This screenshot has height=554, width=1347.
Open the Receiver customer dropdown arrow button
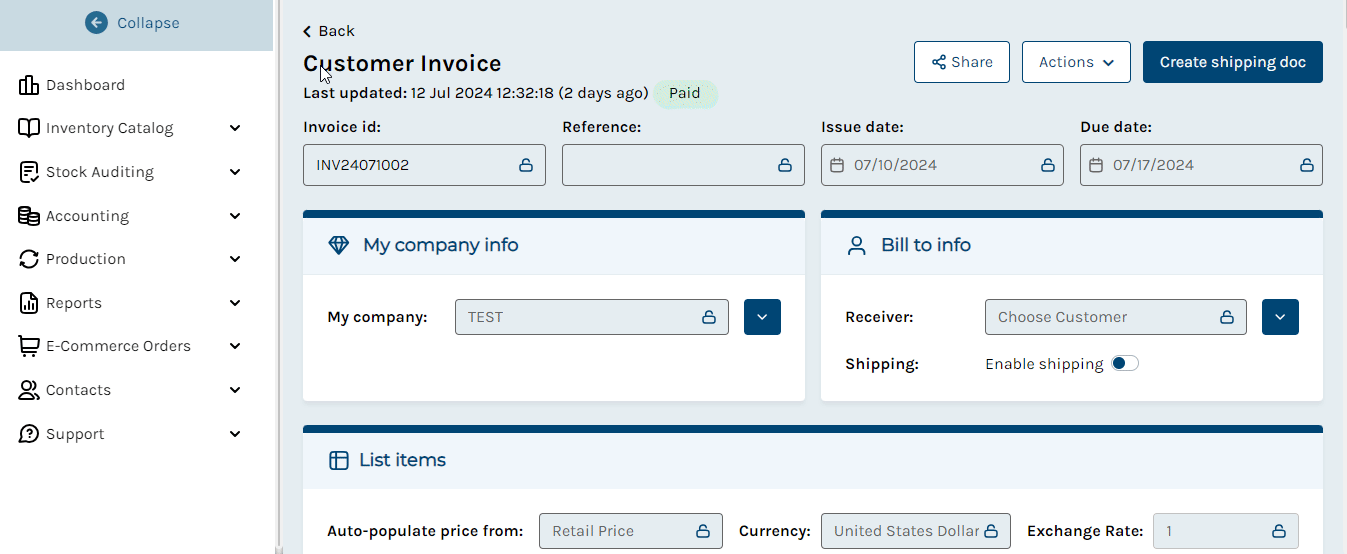(x=1280, y=317)
